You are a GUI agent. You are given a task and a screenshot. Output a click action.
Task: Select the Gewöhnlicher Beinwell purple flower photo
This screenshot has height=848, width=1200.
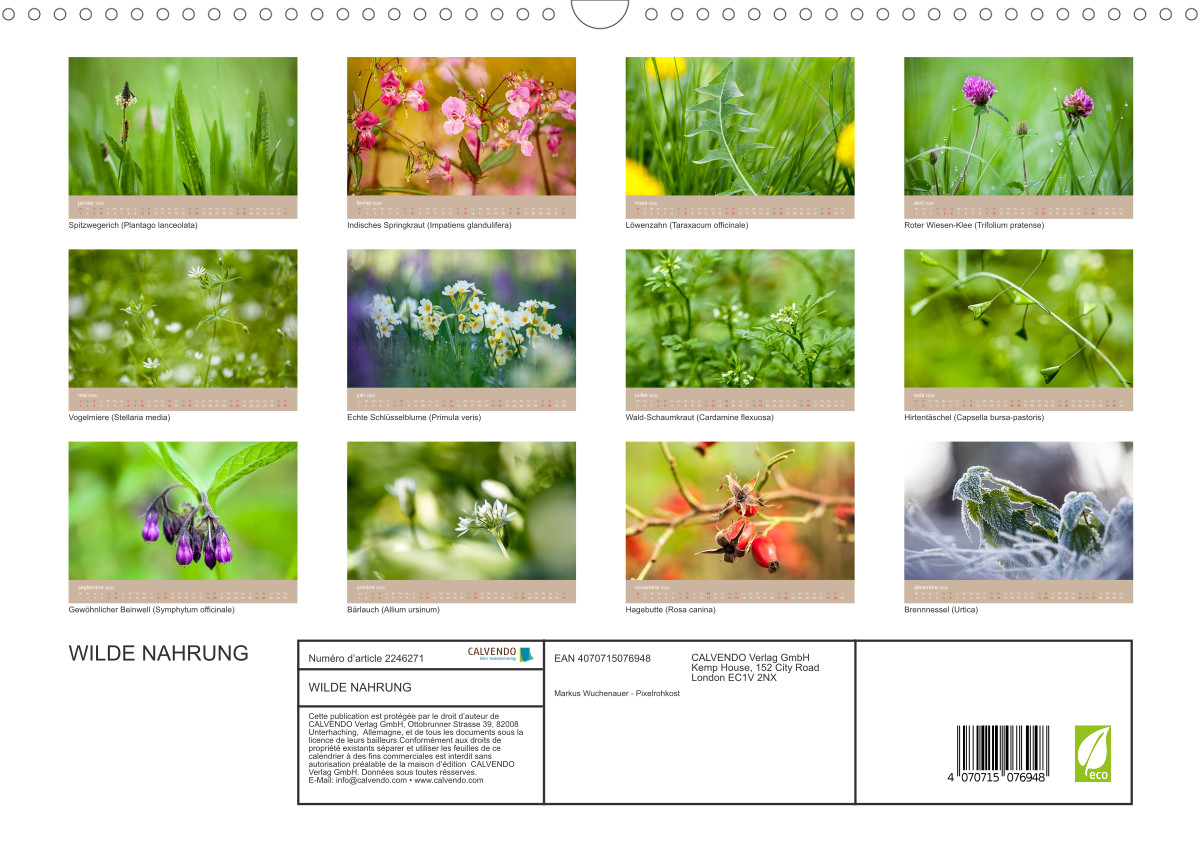pos(183,510)
